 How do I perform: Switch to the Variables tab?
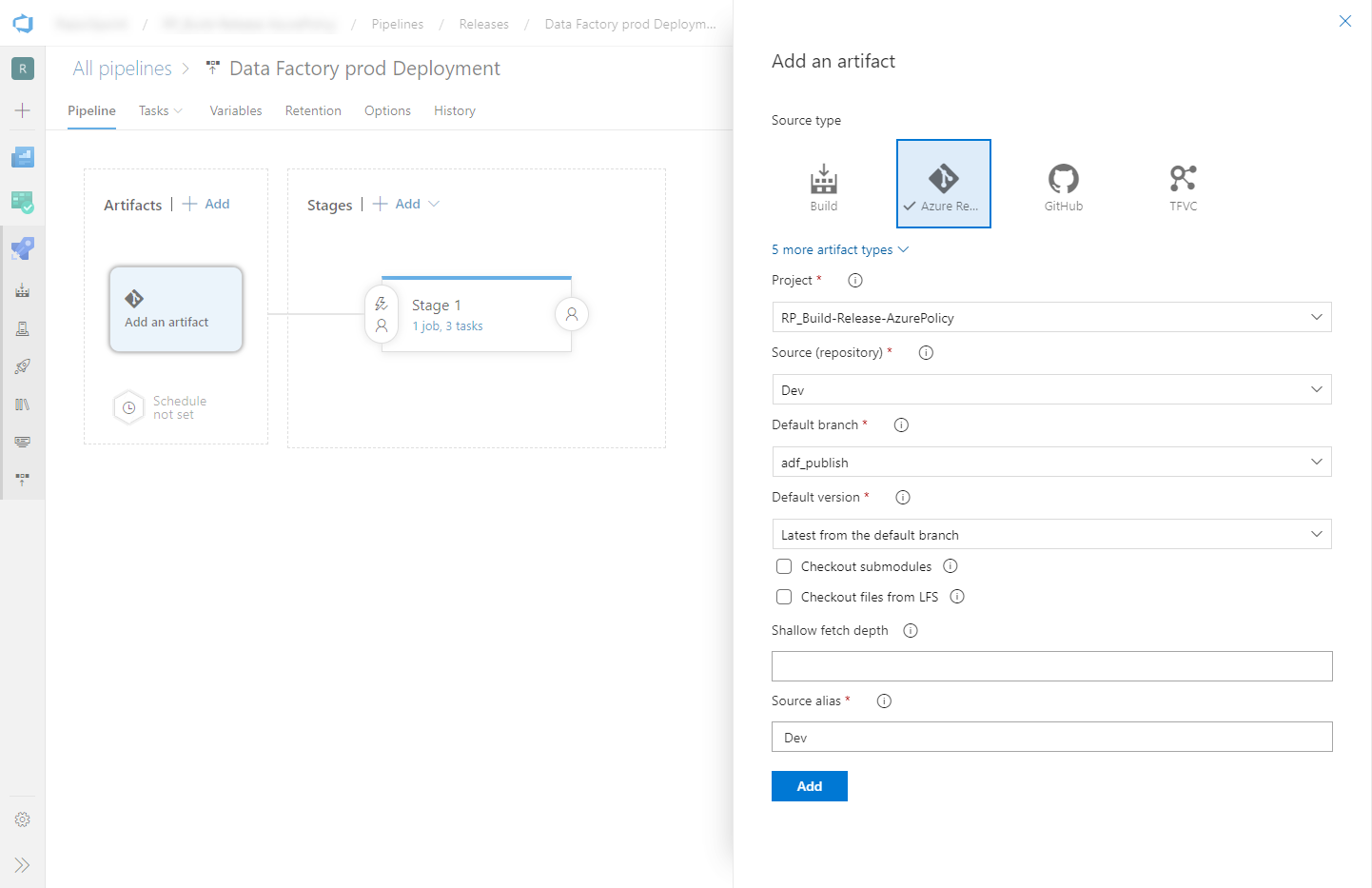pos(236,110)
